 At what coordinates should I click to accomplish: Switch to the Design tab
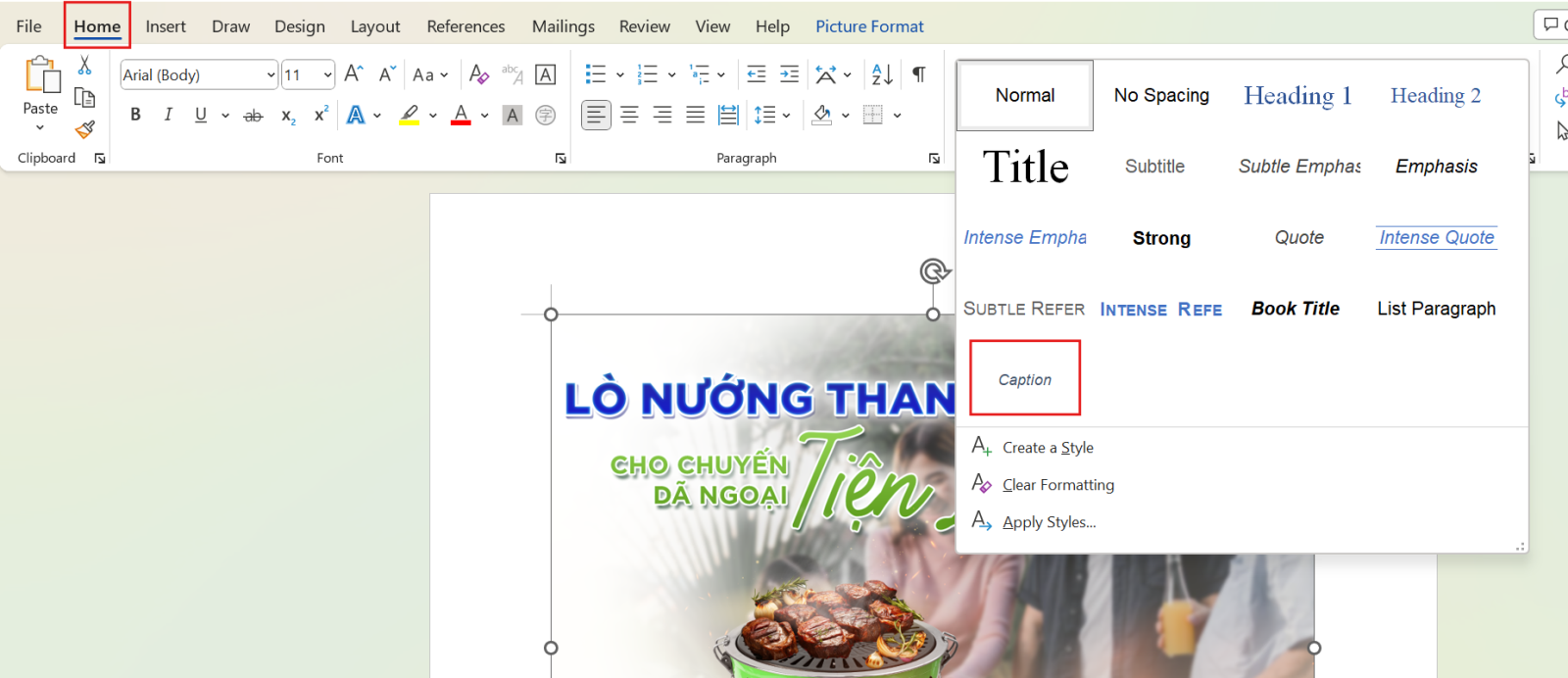click(299, 26)
